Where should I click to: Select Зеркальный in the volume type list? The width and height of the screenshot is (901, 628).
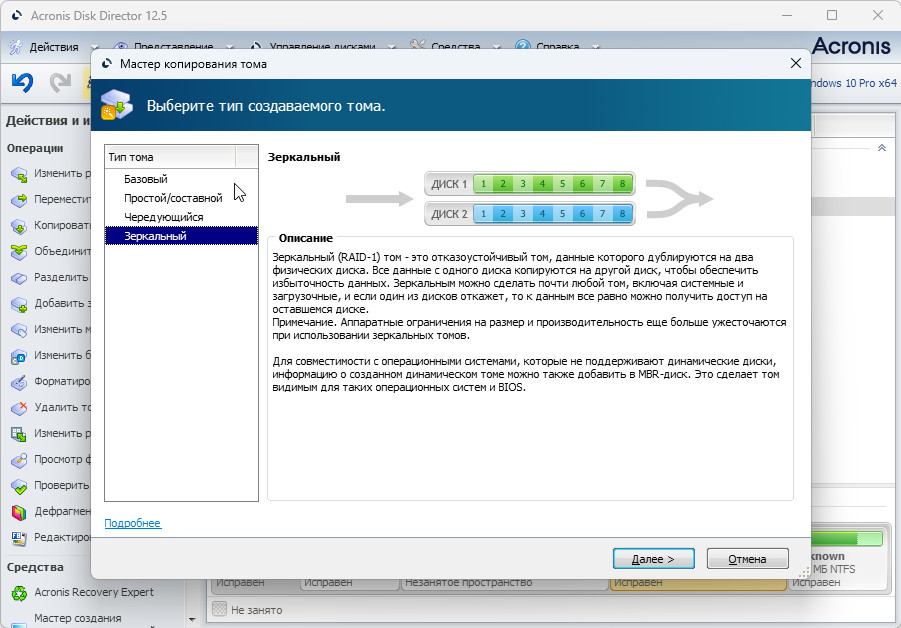coord(155,236)
